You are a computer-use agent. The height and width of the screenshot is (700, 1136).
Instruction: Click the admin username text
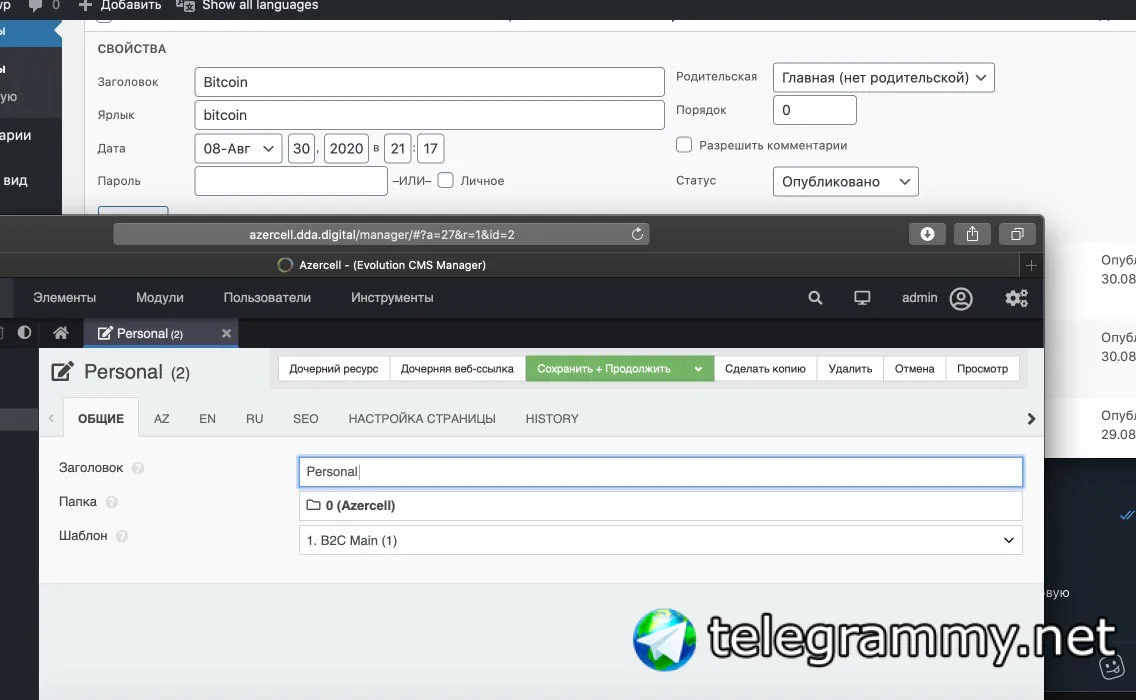[x=919, y=298]
